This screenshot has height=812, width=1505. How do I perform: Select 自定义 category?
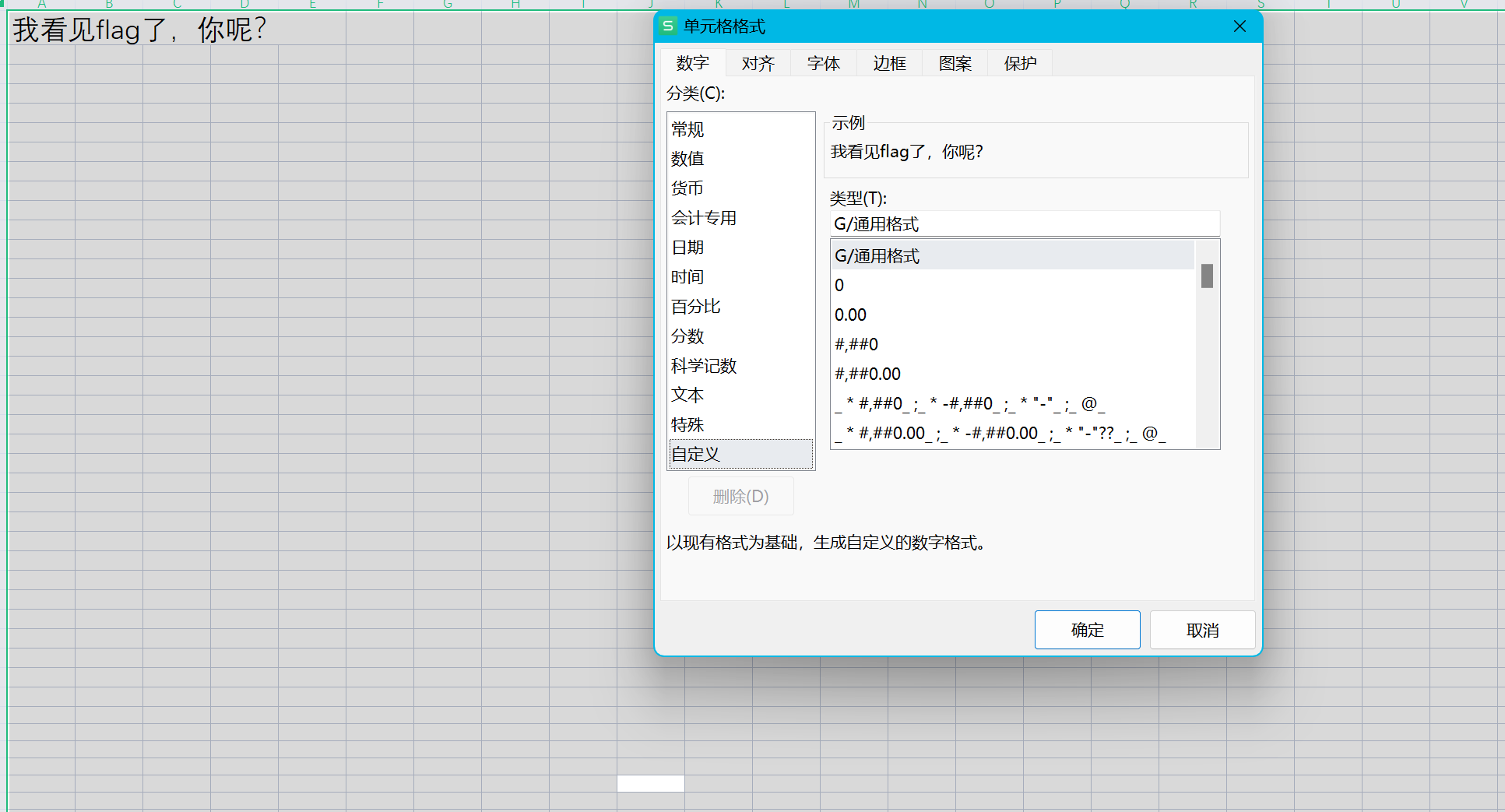pyautogui.click(x=740, y=454)
